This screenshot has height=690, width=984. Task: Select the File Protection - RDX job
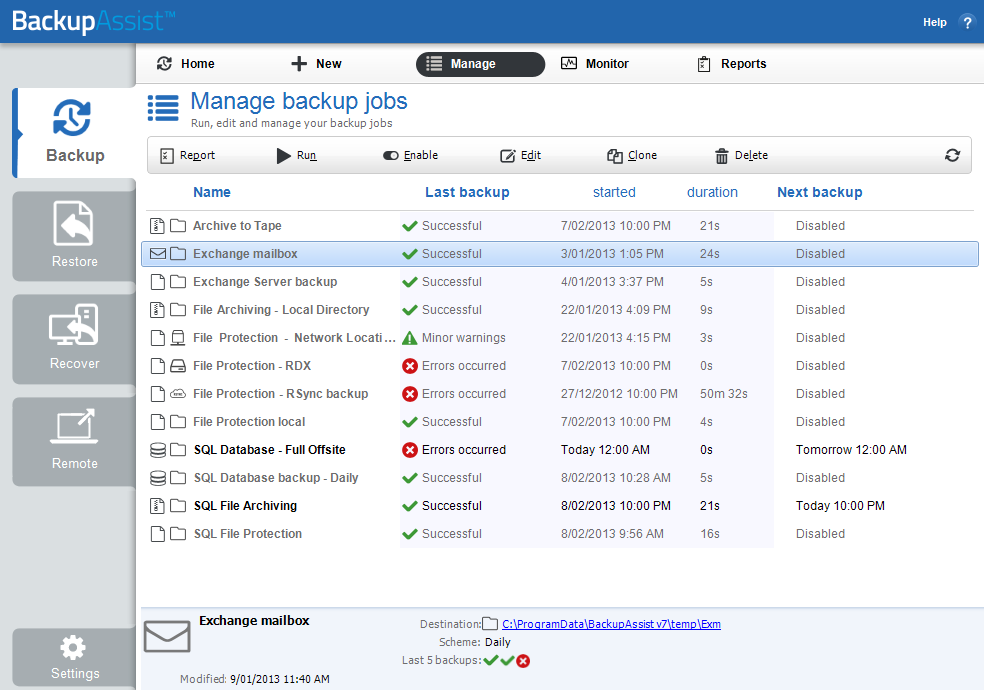(560, 366)
